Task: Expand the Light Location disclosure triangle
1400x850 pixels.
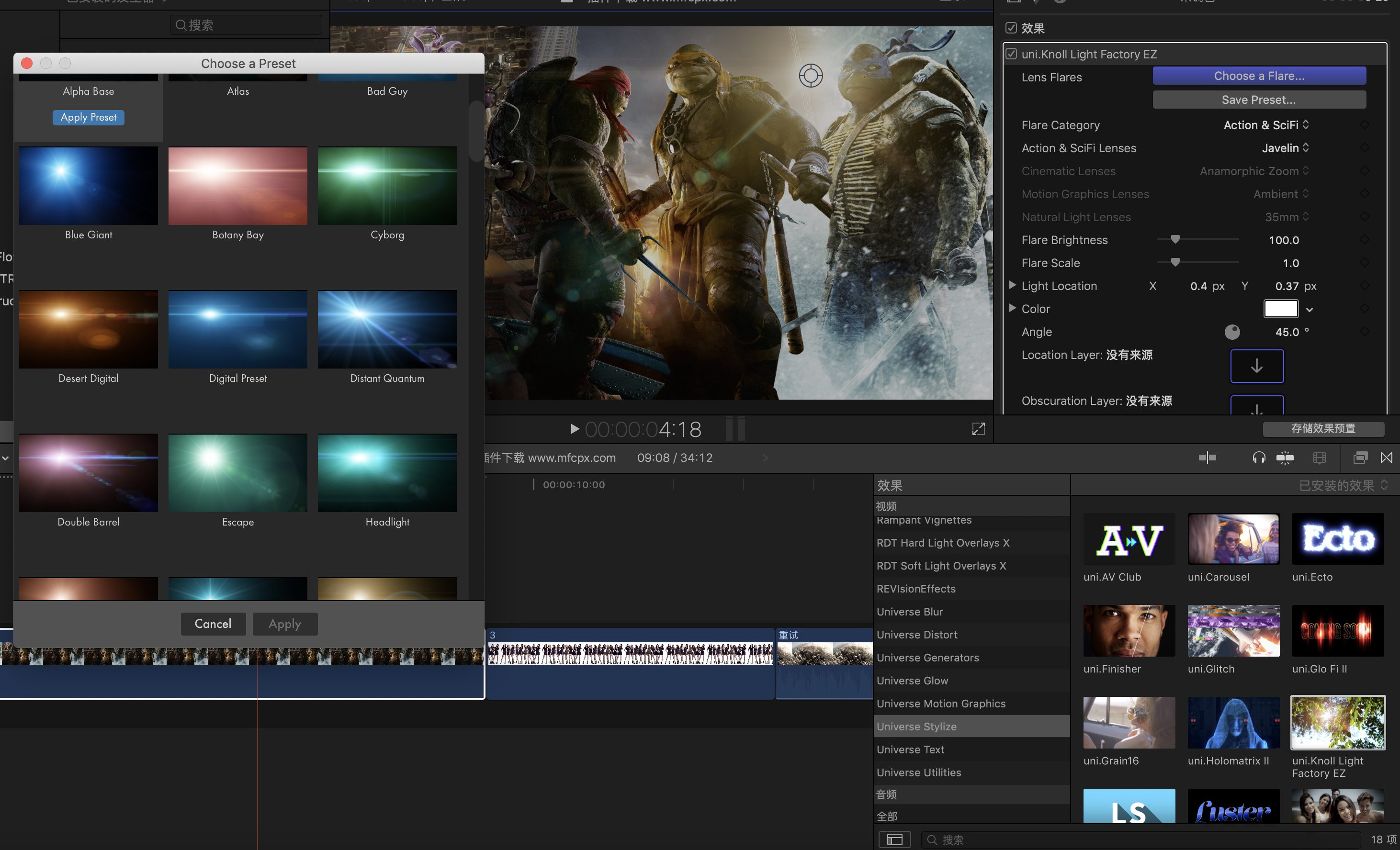Action: coord(1012,286)
